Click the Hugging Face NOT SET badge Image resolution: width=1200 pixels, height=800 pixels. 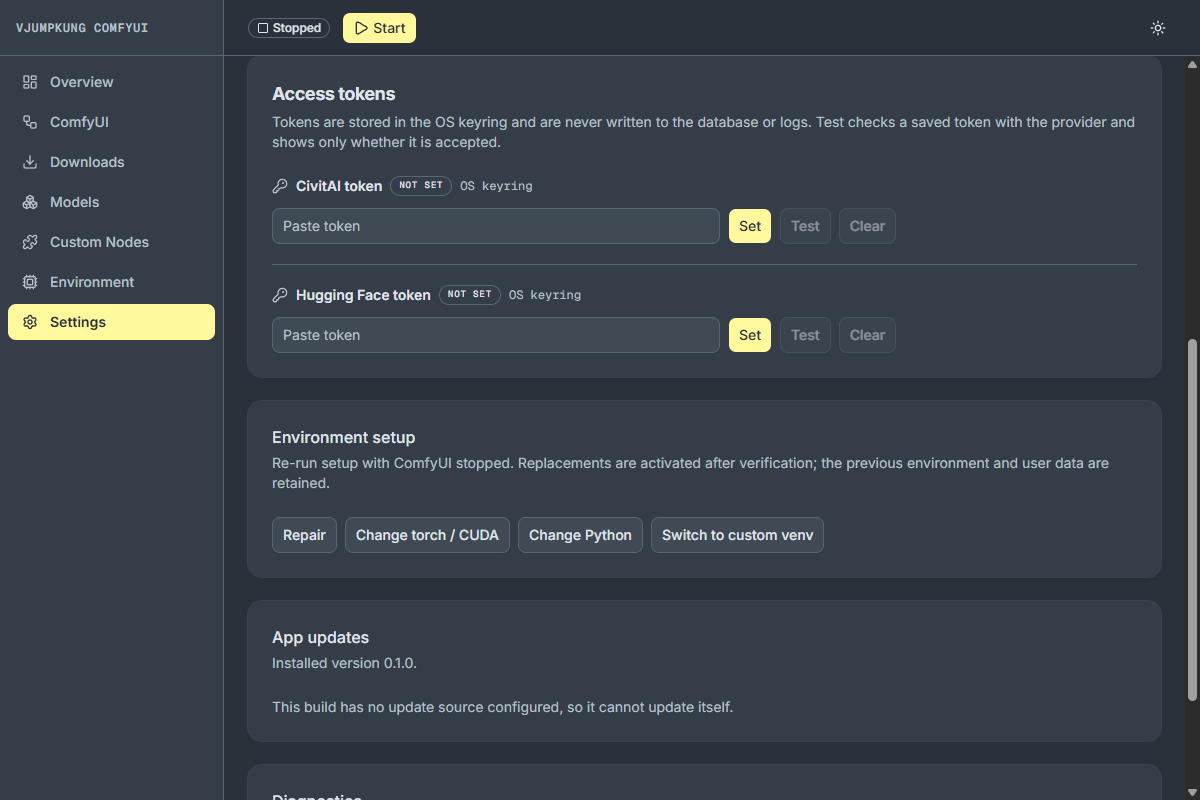pyautogui.click(x=470, y=295)
